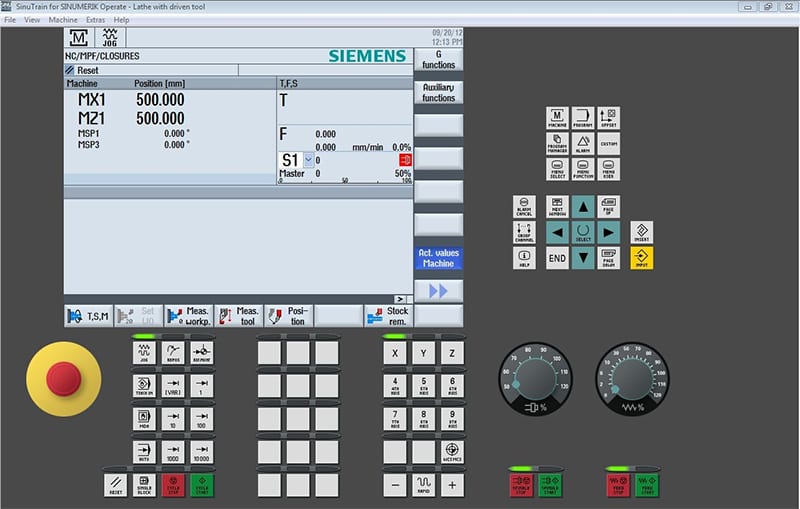Open the OFFSET operating area key
Viewport: 800px width, 509px height.
coord(609,118)
